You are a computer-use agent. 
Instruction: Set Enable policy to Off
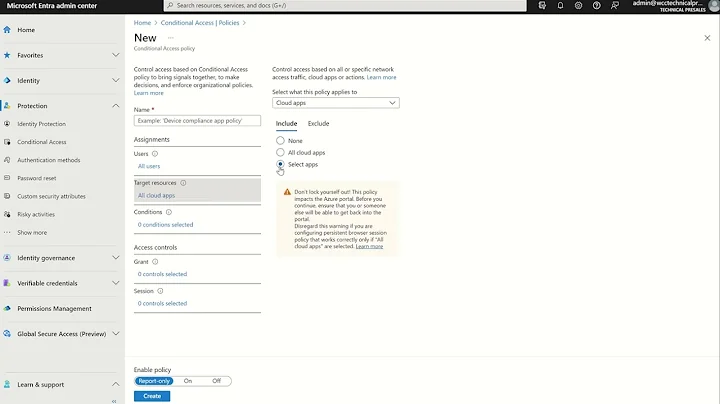pos(216,381)
